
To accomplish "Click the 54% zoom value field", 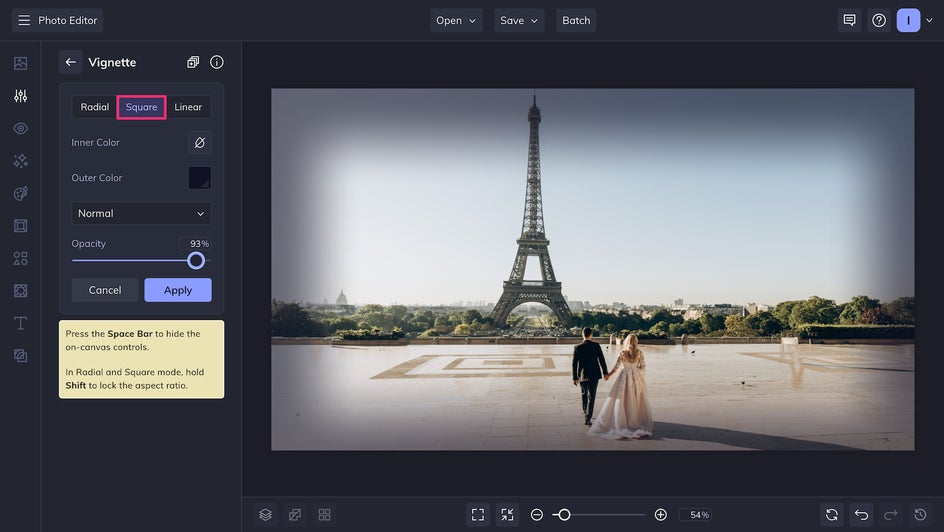I will coord(695,515).
